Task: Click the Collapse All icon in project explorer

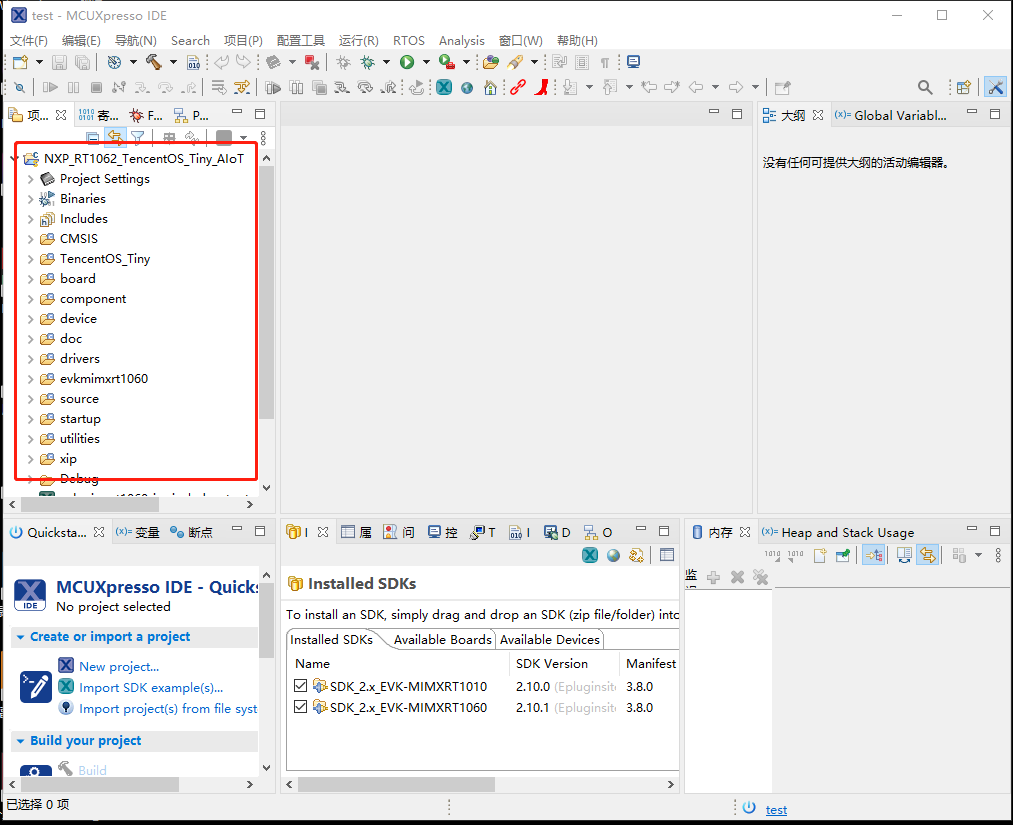Action: tap(93, 137)
